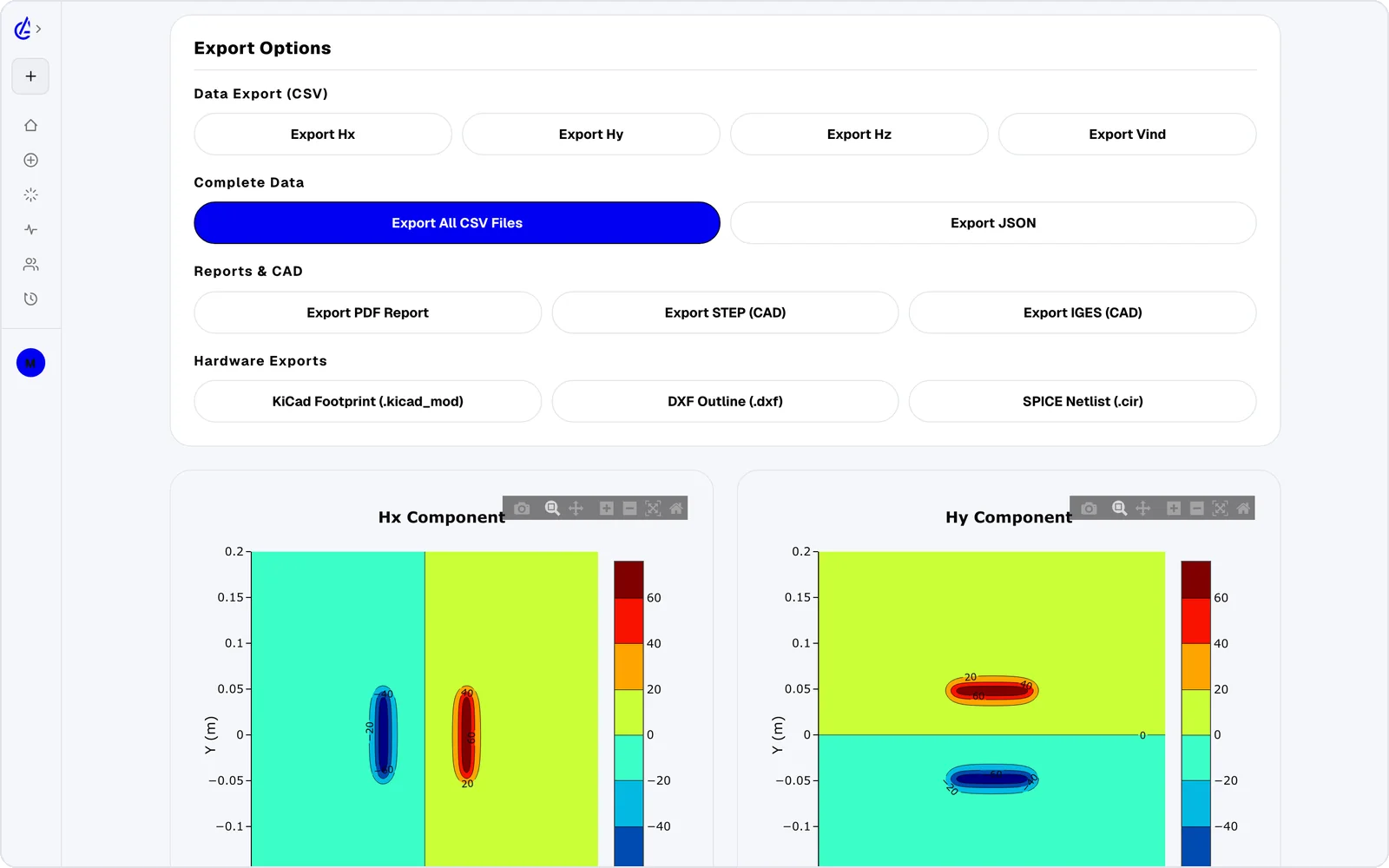
Task: Click Export JSON button
Action: point(993,223)
